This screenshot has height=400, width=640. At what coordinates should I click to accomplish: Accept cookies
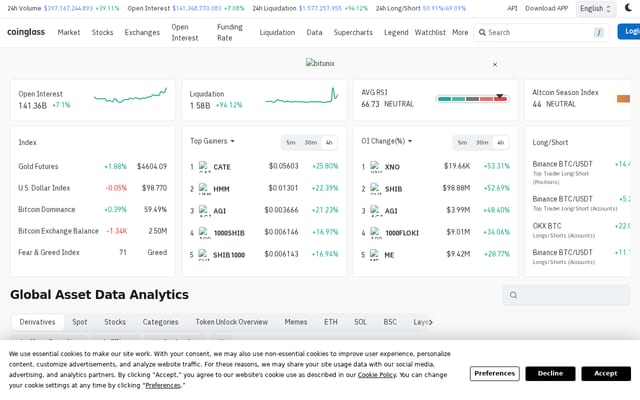[606, 373]
